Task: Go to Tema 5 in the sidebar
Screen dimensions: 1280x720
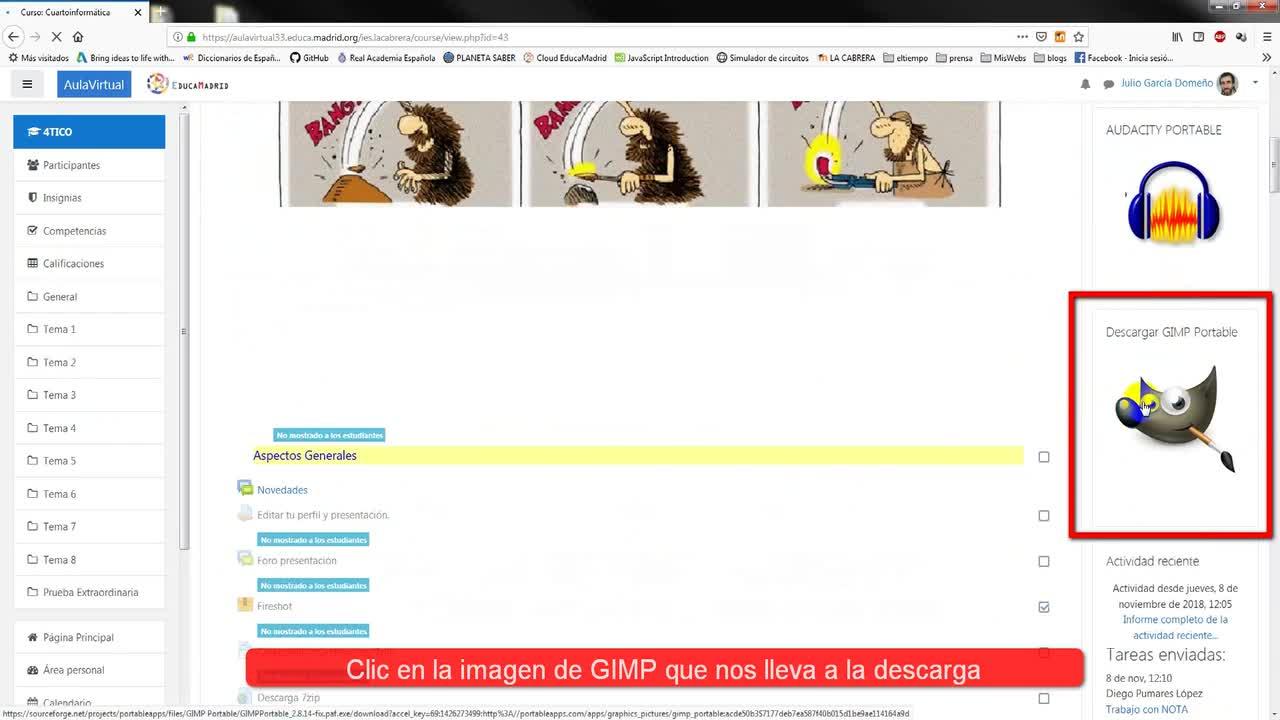Action: [89, 461]
